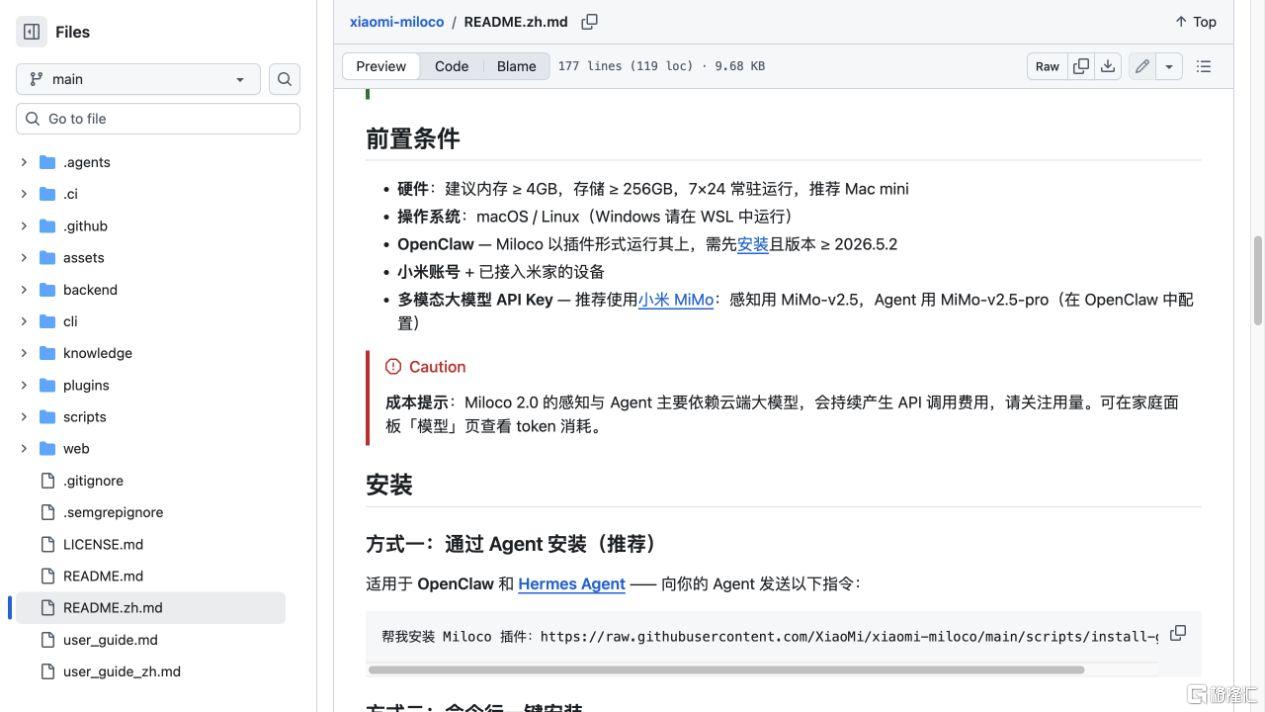Switch to the Preview tab
The height and width of the screenshot is (712, 1265).
(381, 66)
